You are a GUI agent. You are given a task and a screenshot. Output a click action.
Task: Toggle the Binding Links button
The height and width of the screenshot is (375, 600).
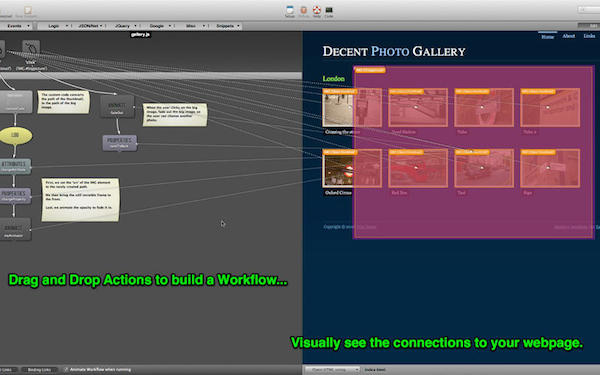pos(39,370)
